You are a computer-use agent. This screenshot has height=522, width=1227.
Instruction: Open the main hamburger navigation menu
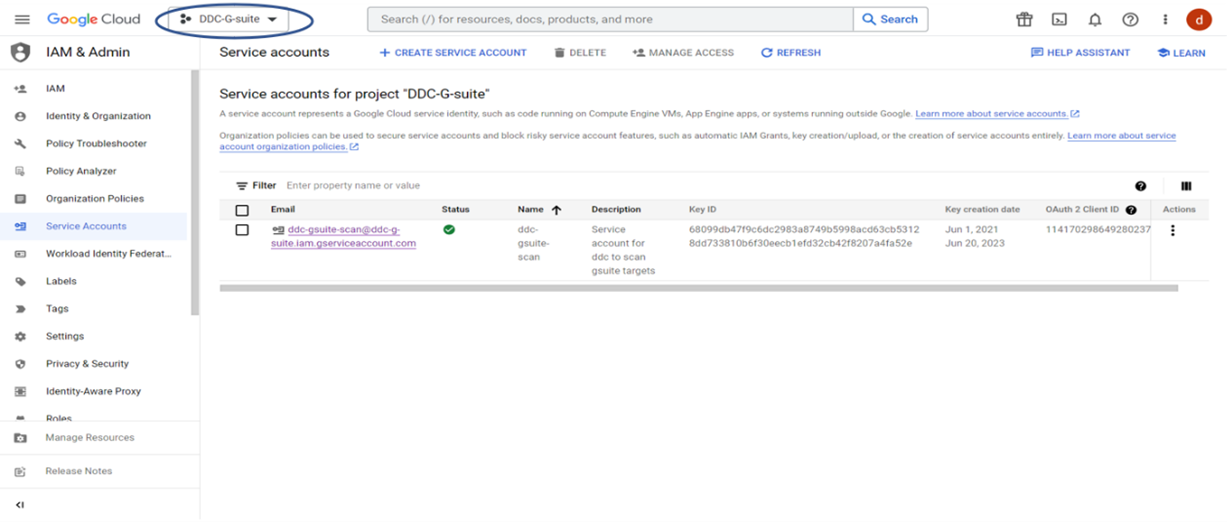click(22, 19)
